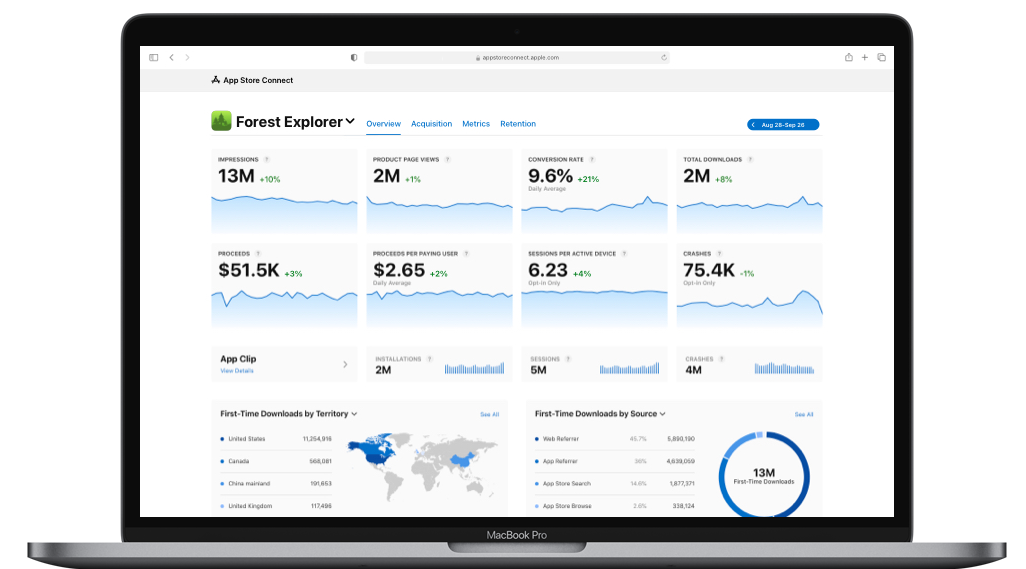Image resolution: width=1026 pixels, height=569 pixels.
Task: Open the Safari share icon
Action: point(849,57)
